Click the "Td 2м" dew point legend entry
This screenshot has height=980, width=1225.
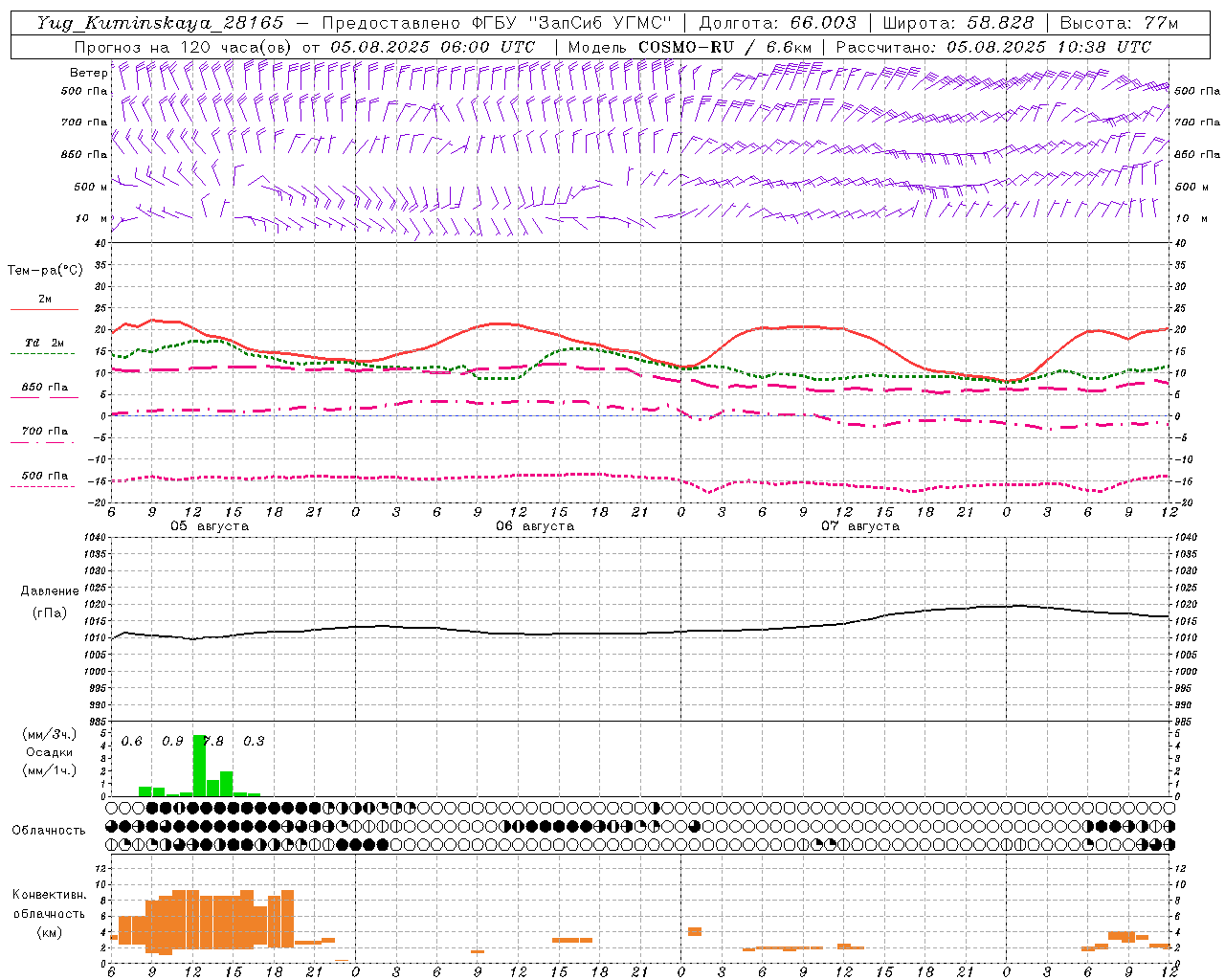44,343
